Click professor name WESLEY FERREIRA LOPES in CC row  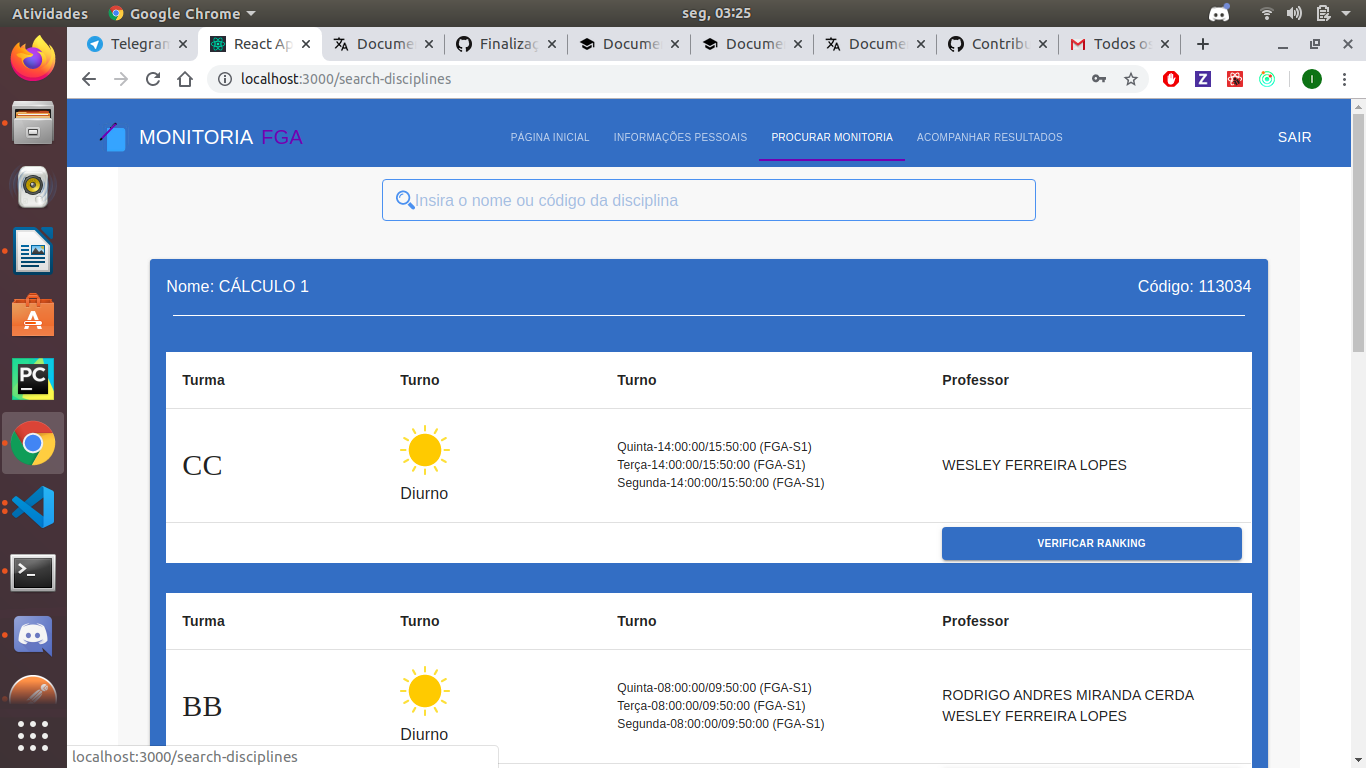pos(1034,465)
